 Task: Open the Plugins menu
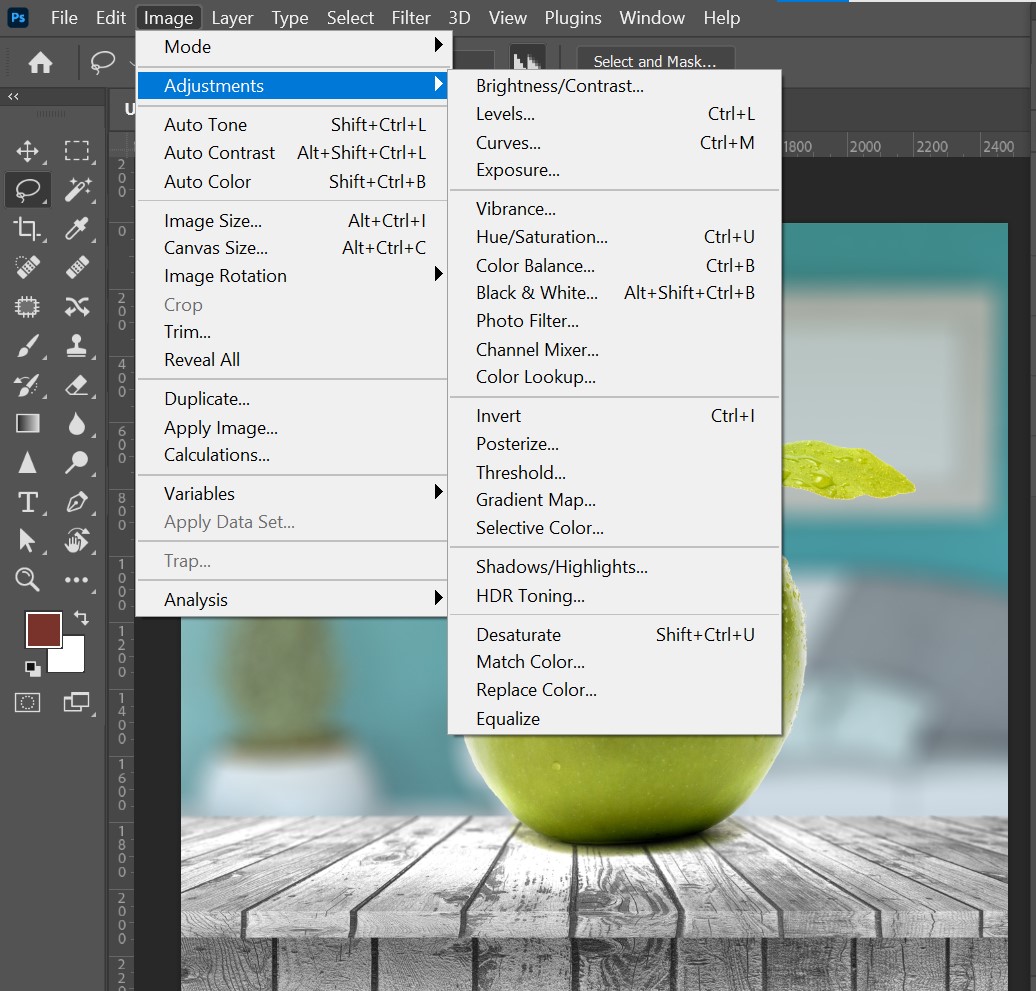click(x=573, y=18)
